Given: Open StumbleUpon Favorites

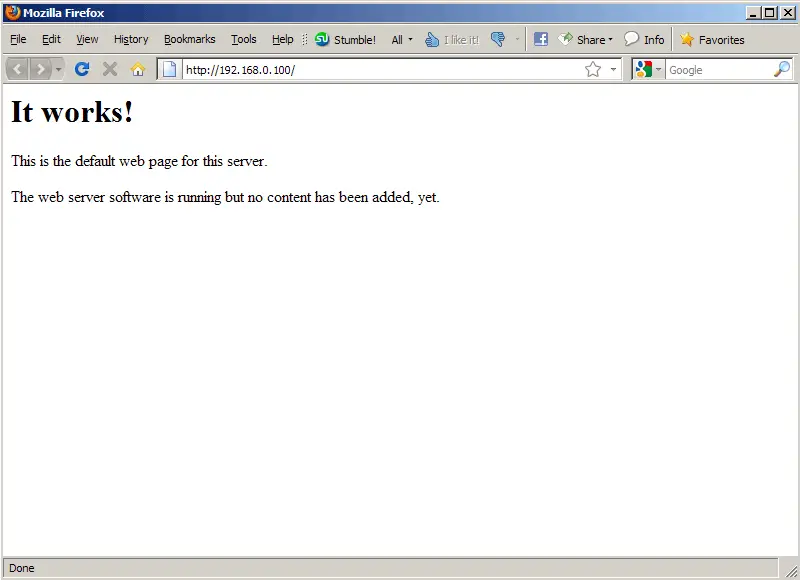Looking at the screenshot, I should (x=712, y=40).
